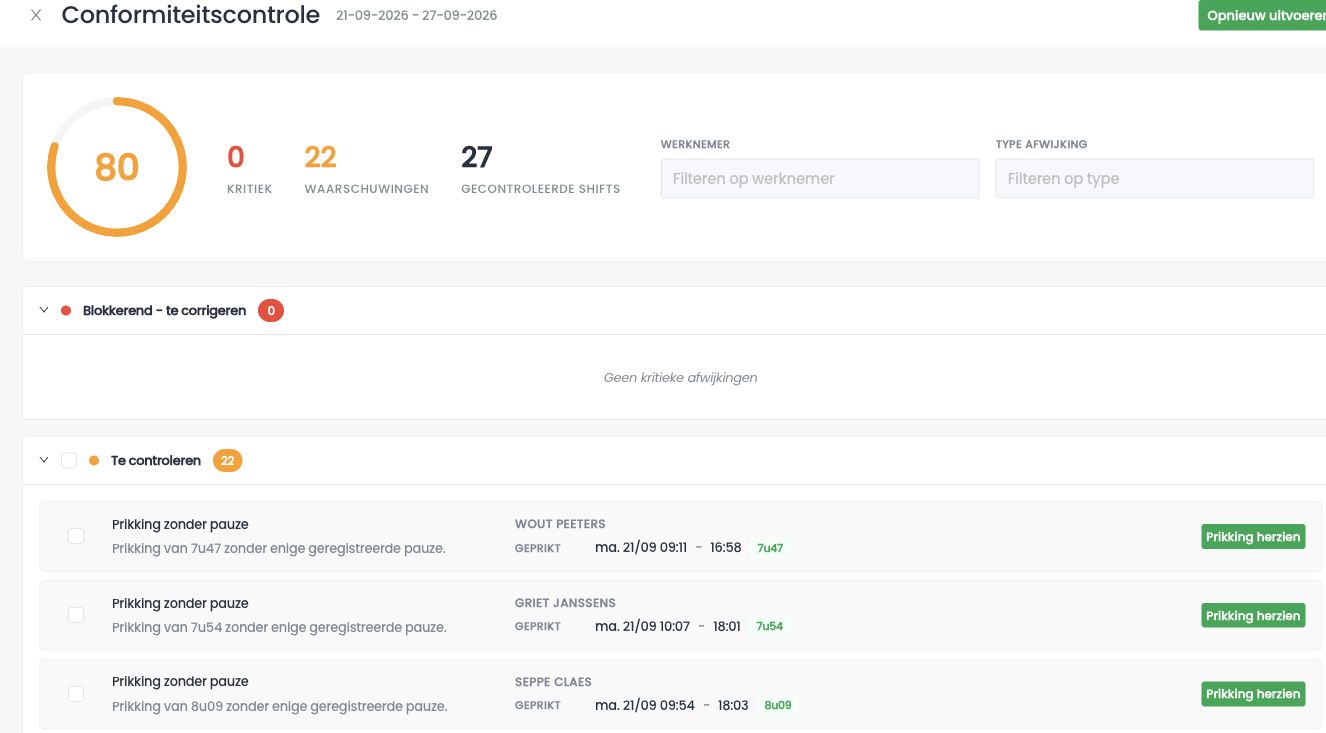Click the green 7u47 duration tag
This screenshot has width=1326, height=733.
pyautogui.click(x=770, y=548)
